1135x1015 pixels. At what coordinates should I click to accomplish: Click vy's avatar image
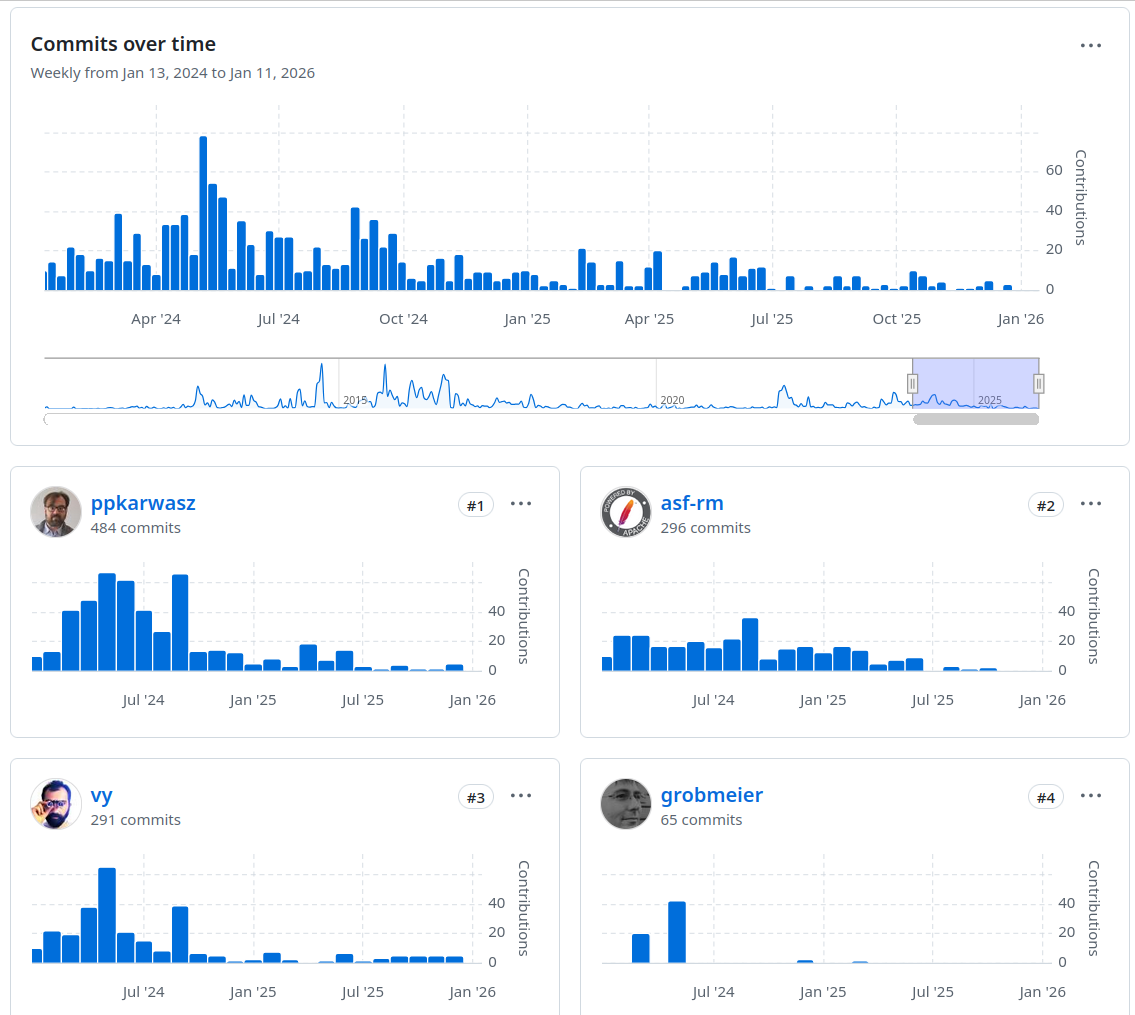coord(56,804)
